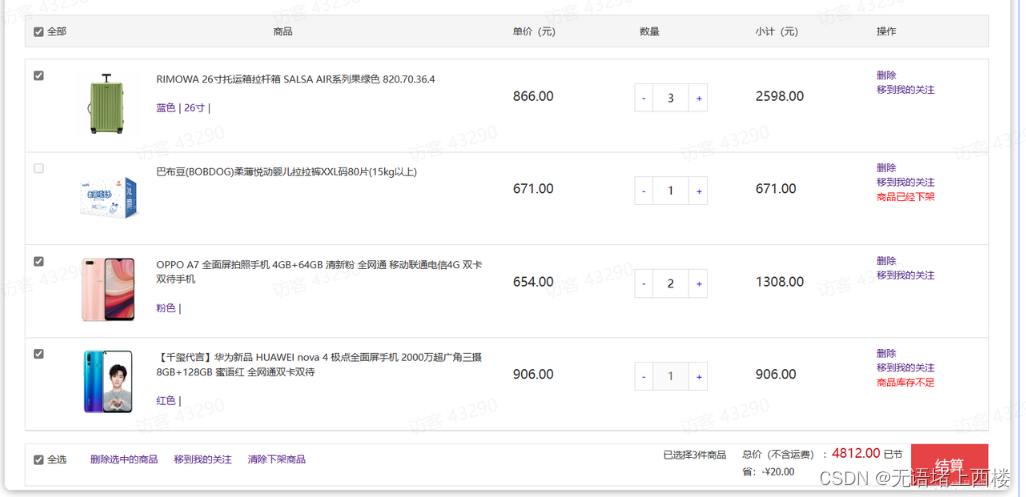Move BOBDOG diapers to 我的关注
The width and height of the screenshot is (1026, 497).
(x=906, y=182)
